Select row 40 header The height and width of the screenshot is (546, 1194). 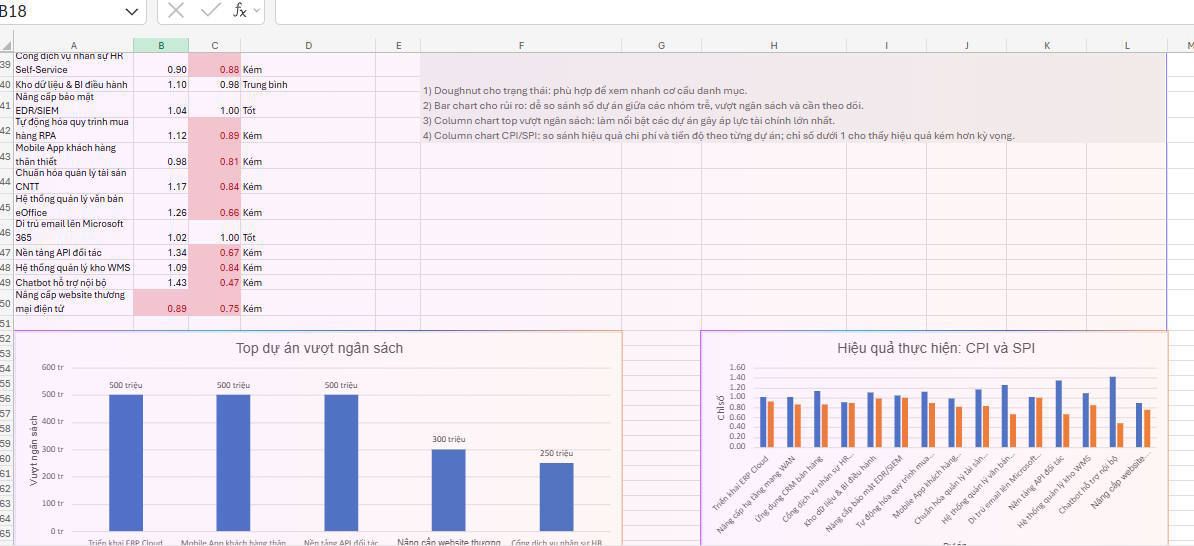click(x=7, y=85)
